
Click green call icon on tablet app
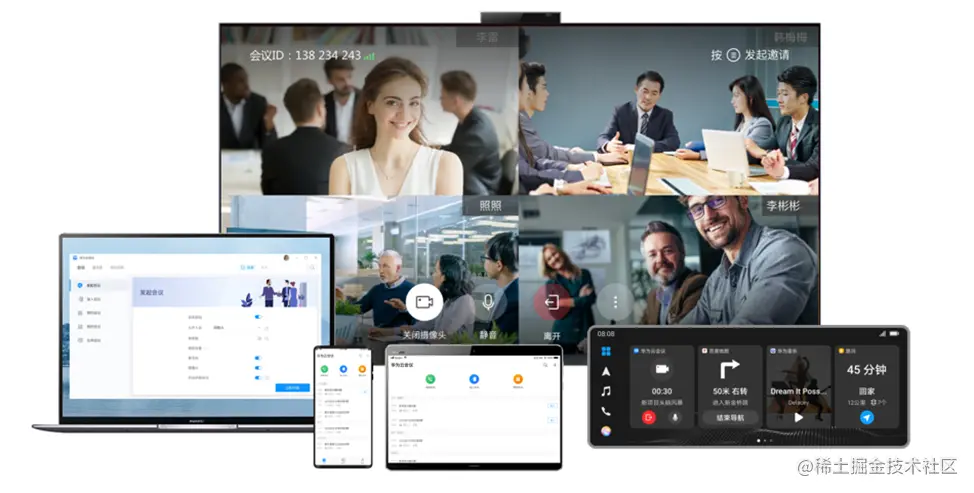pyautogui.click(x=430, y=379)
